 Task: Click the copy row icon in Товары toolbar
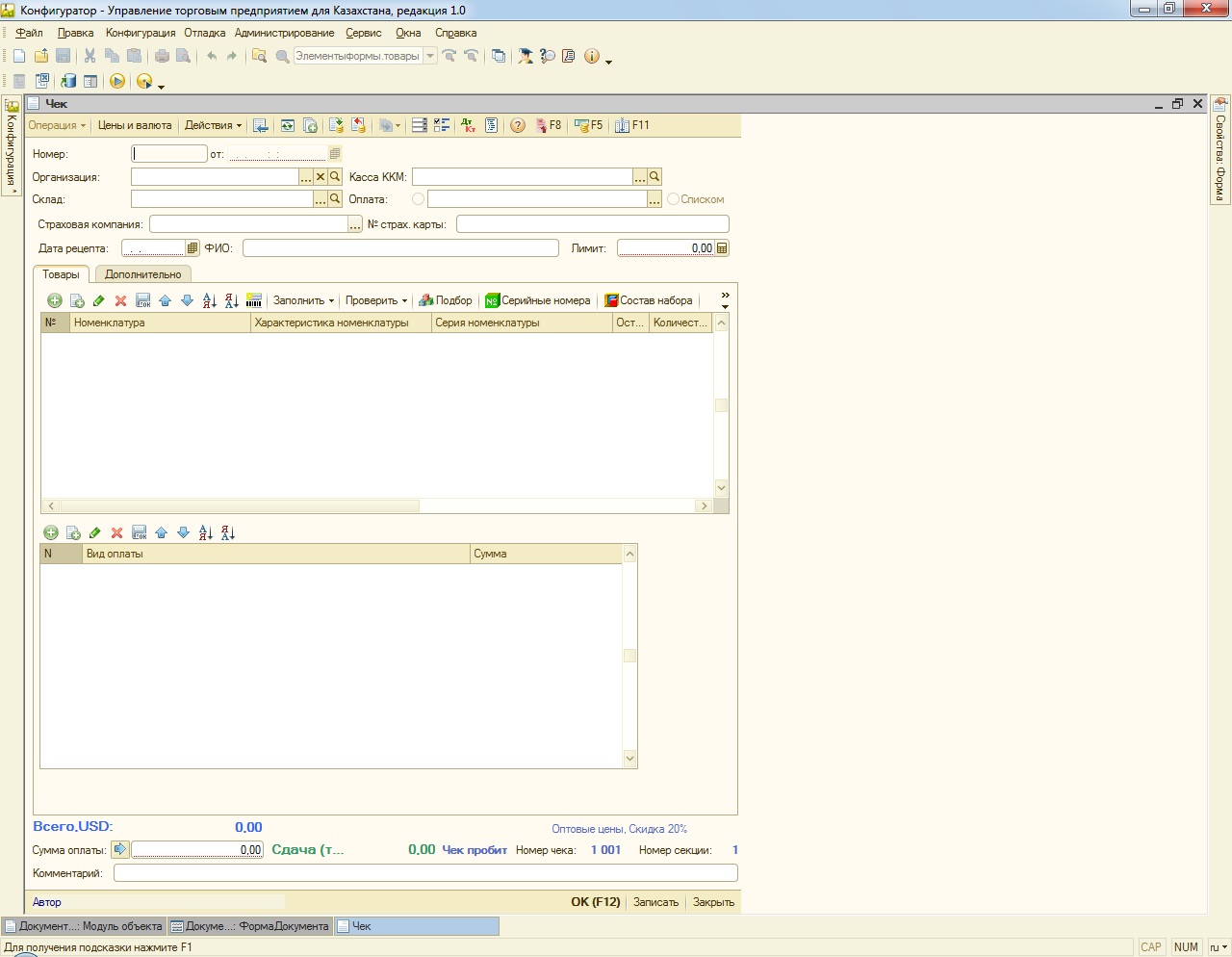[77, 300]
